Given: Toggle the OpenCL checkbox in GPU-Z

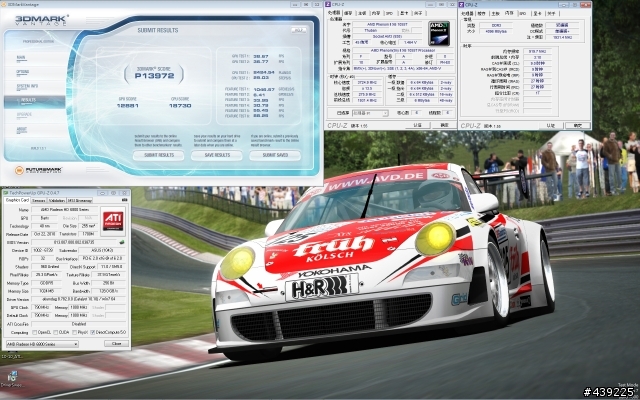Looking at the screenshot, I should 35,333.
